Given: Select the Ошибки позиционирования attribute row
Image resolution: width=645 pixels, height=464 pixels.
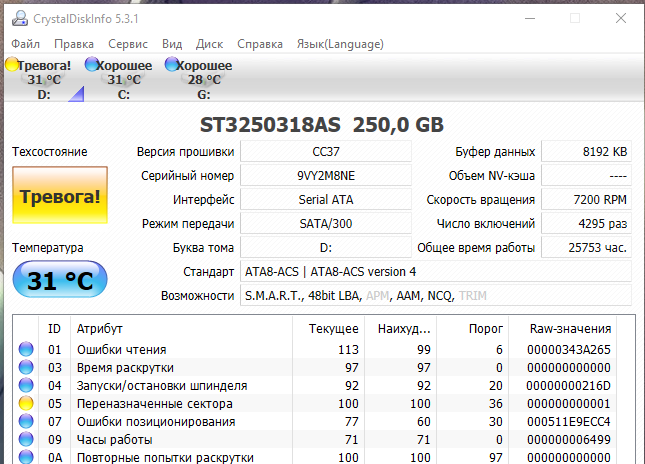Looking at the screenshot, I should tap(315, 421).
